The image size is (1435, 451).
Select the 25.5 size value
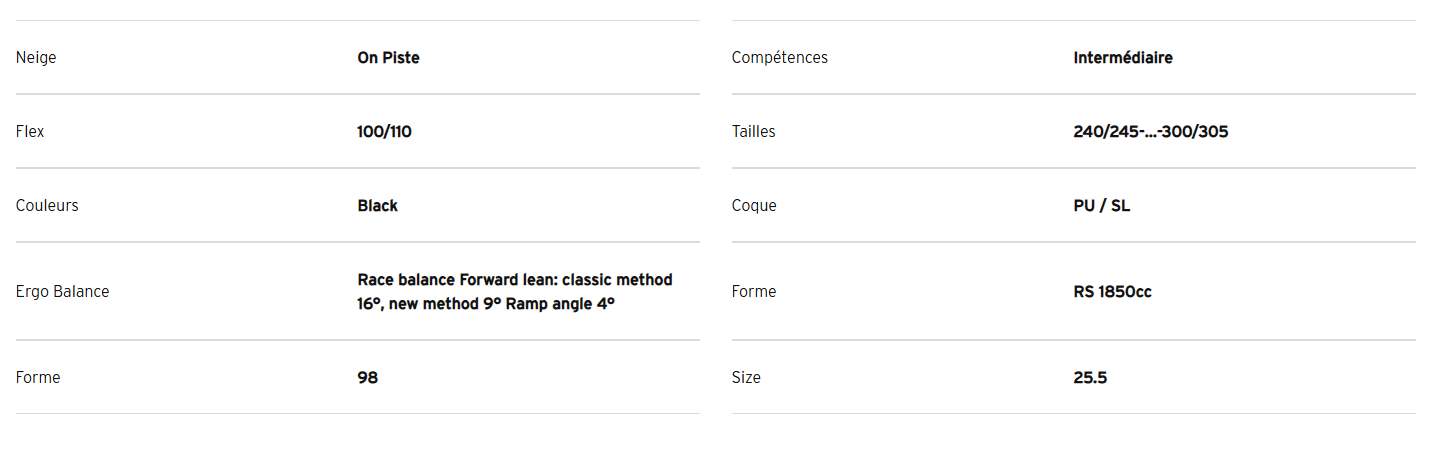[x=1090, y=378]
